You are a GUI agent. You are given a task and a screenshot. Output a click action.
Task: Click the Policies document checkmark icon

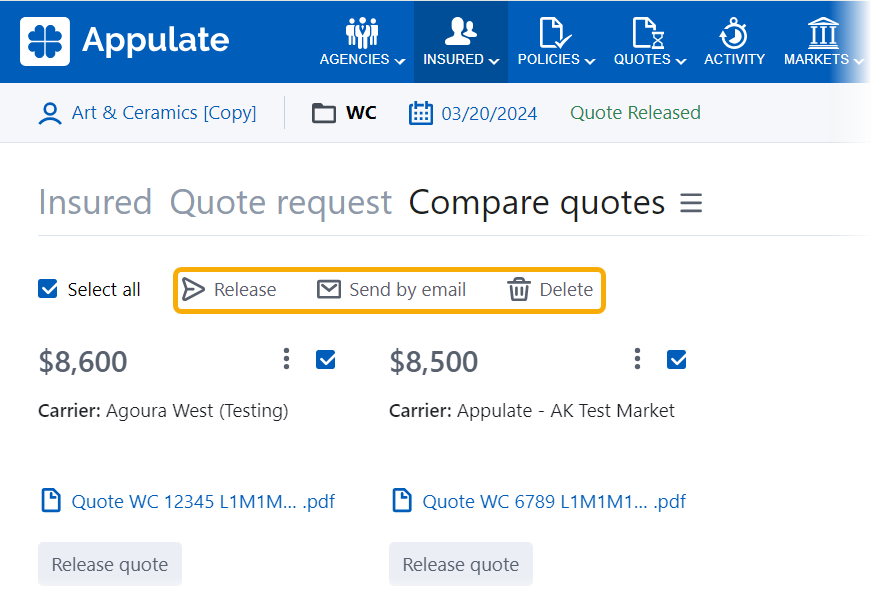[x=555, y=33]
